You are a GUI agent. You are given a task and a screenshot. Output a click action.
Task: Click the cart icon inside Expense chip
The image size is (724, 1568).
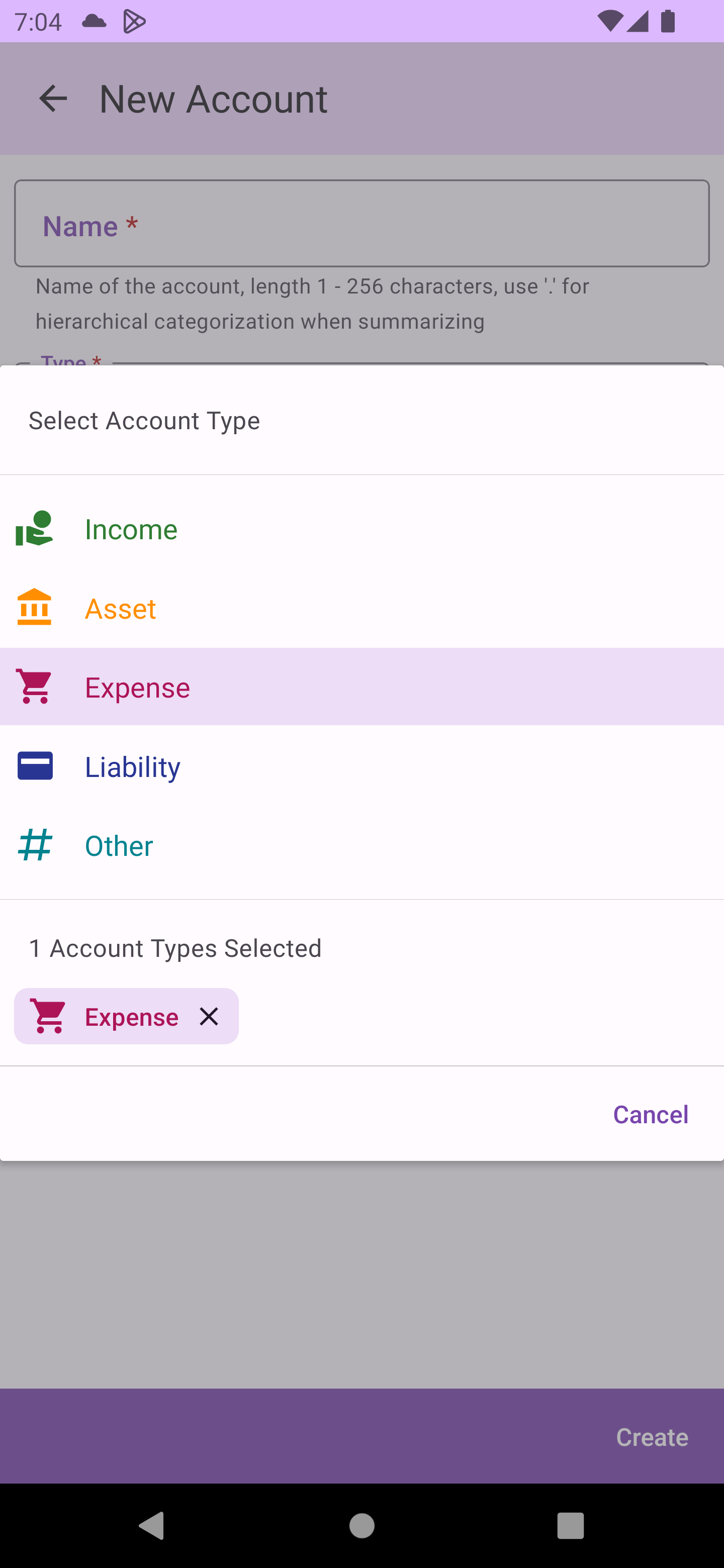(x=49, y=1017)
